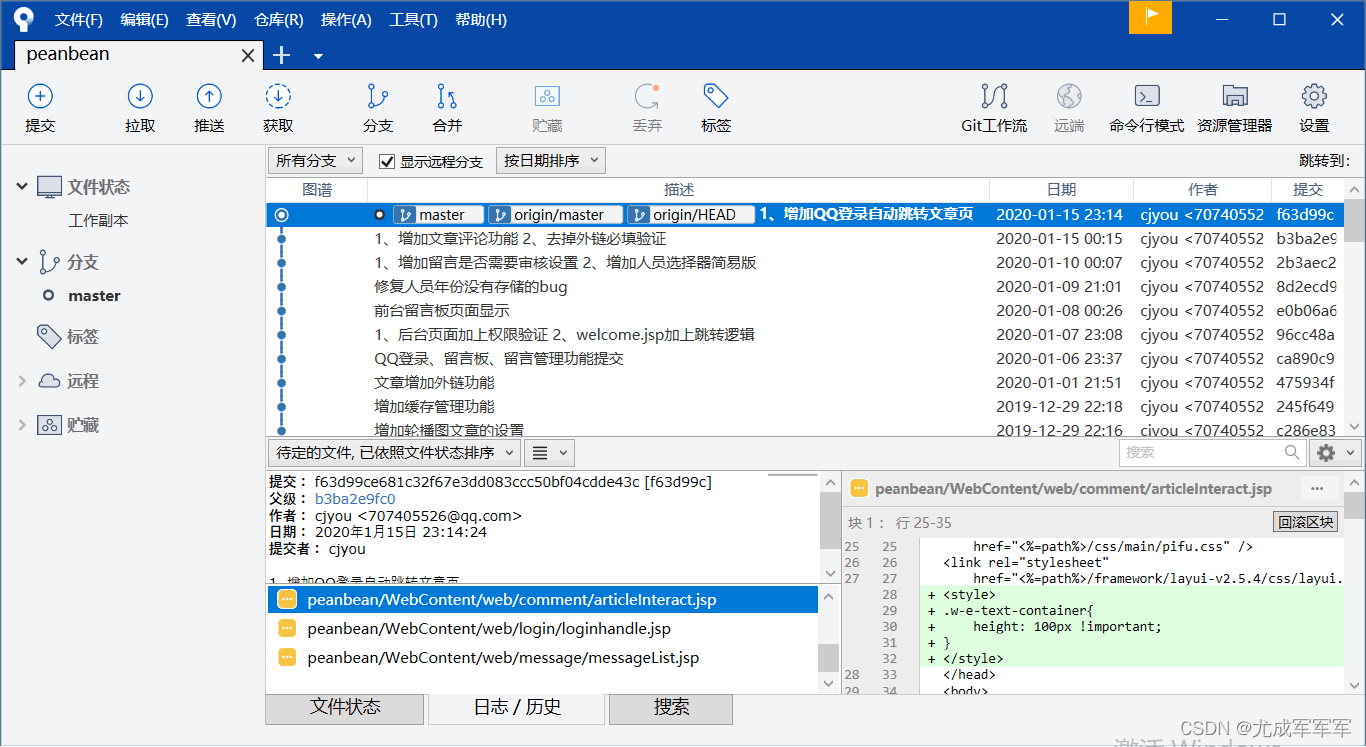The image size is (1366, 747).
Task: Open the 按日期排序 dropdown
Action: click(550, 160)
